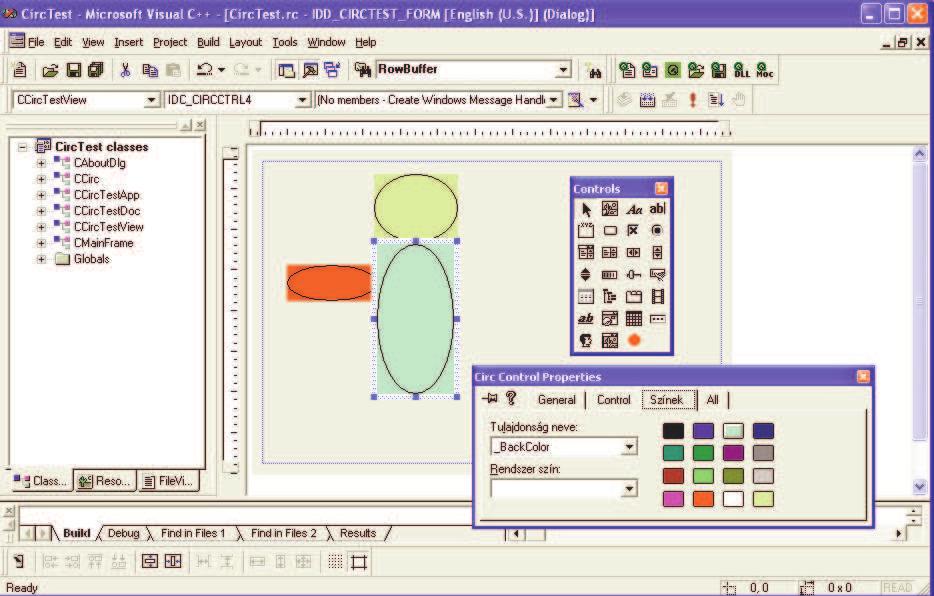Close the Controls palette
This screenshot has height=596, width=934.
tap(661, 189)
